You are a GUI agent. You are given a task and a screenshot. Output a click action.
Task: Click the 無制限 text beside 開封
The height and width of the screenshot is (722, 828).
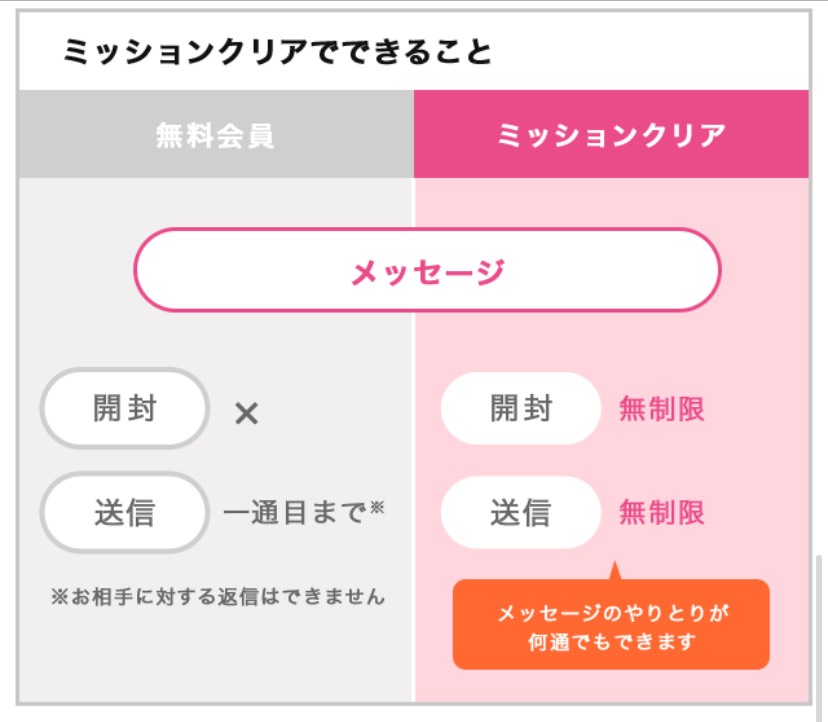pyautogui.click(x=662, y=409)
